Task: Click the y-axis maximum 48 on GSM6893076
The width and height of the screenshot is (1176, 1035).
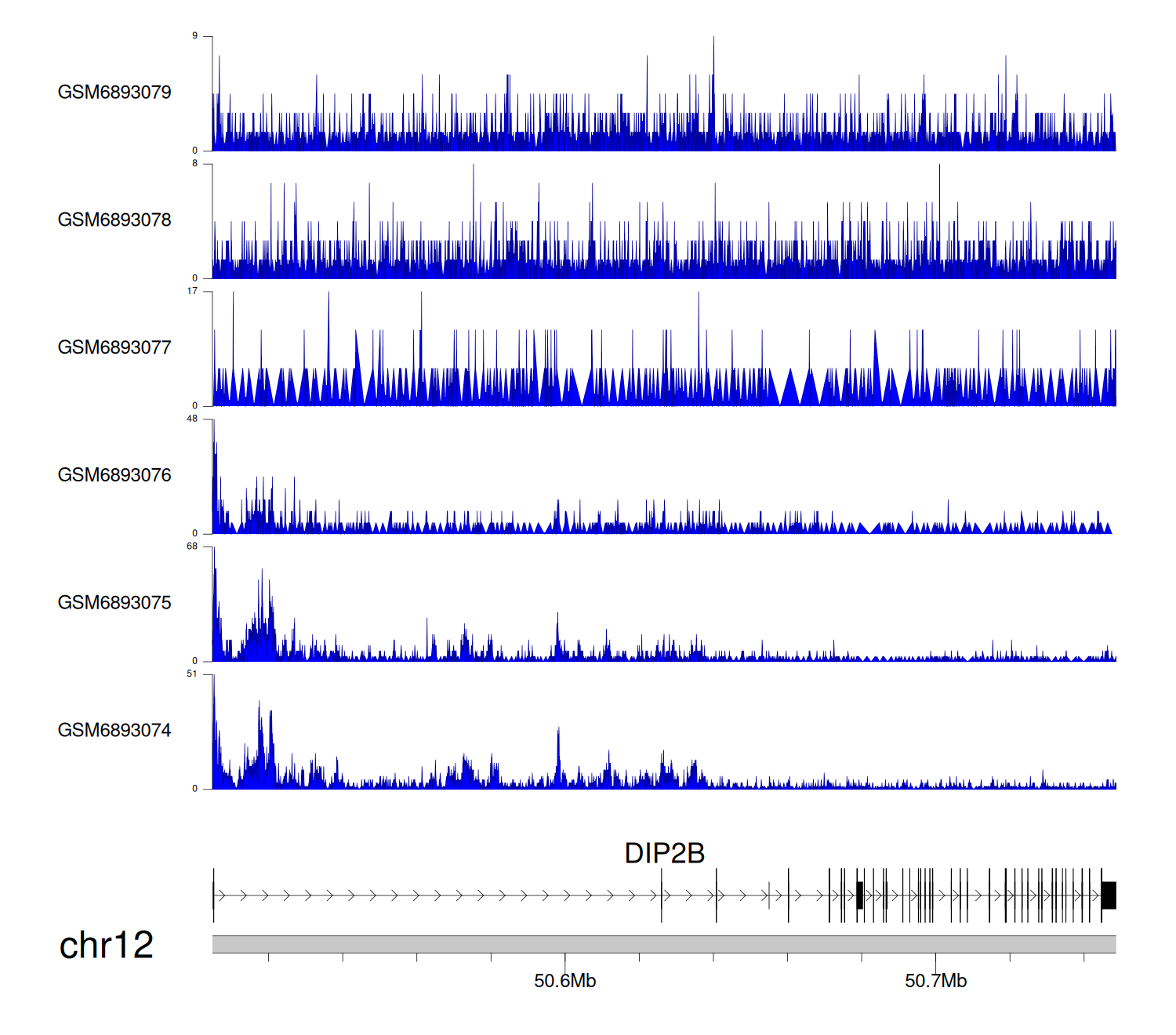Action: pyautogui.click(x=192, y=419)
